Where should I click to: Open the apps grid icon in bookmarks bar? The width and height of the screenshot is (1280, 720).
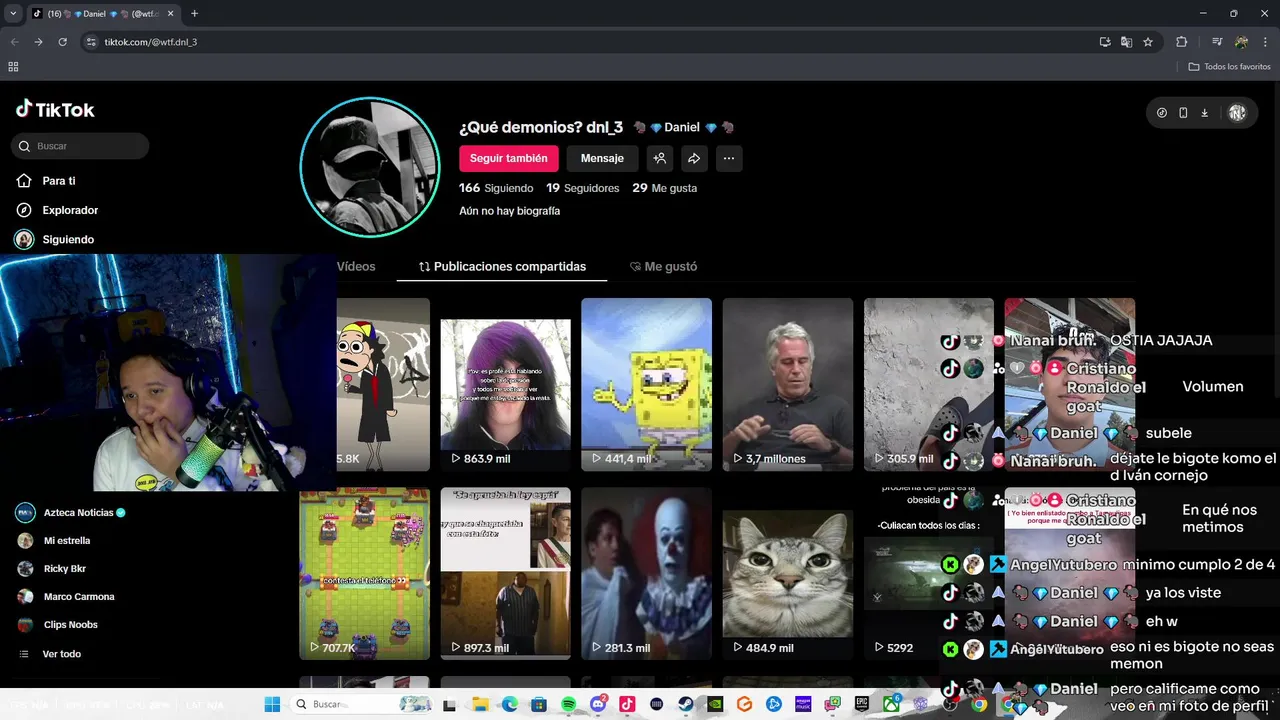coord(13,67)
